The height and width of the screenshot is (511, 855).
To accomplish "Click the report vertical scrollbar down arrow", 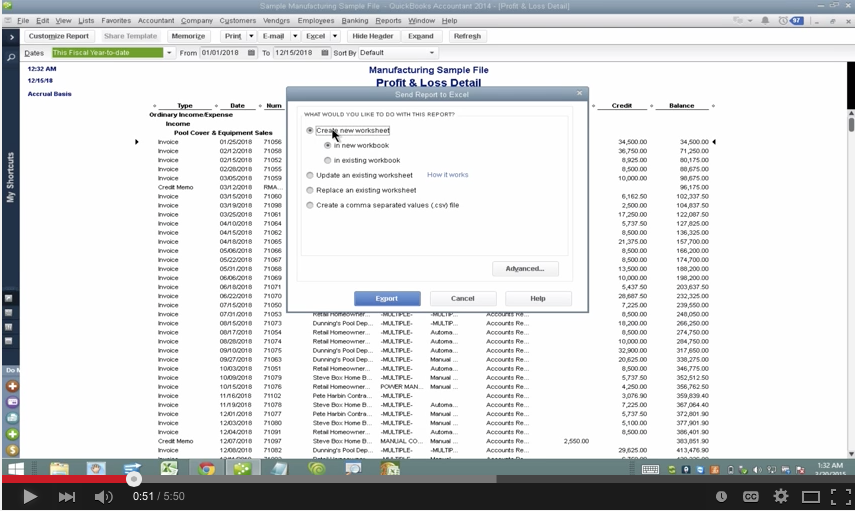I will (x=851, y=454).
